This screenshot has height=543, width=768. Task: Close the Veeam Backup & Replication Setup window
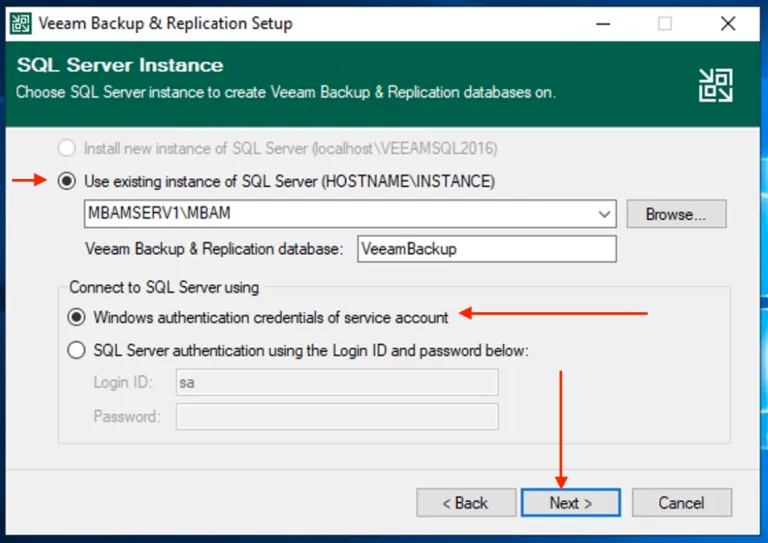point(728,24)
